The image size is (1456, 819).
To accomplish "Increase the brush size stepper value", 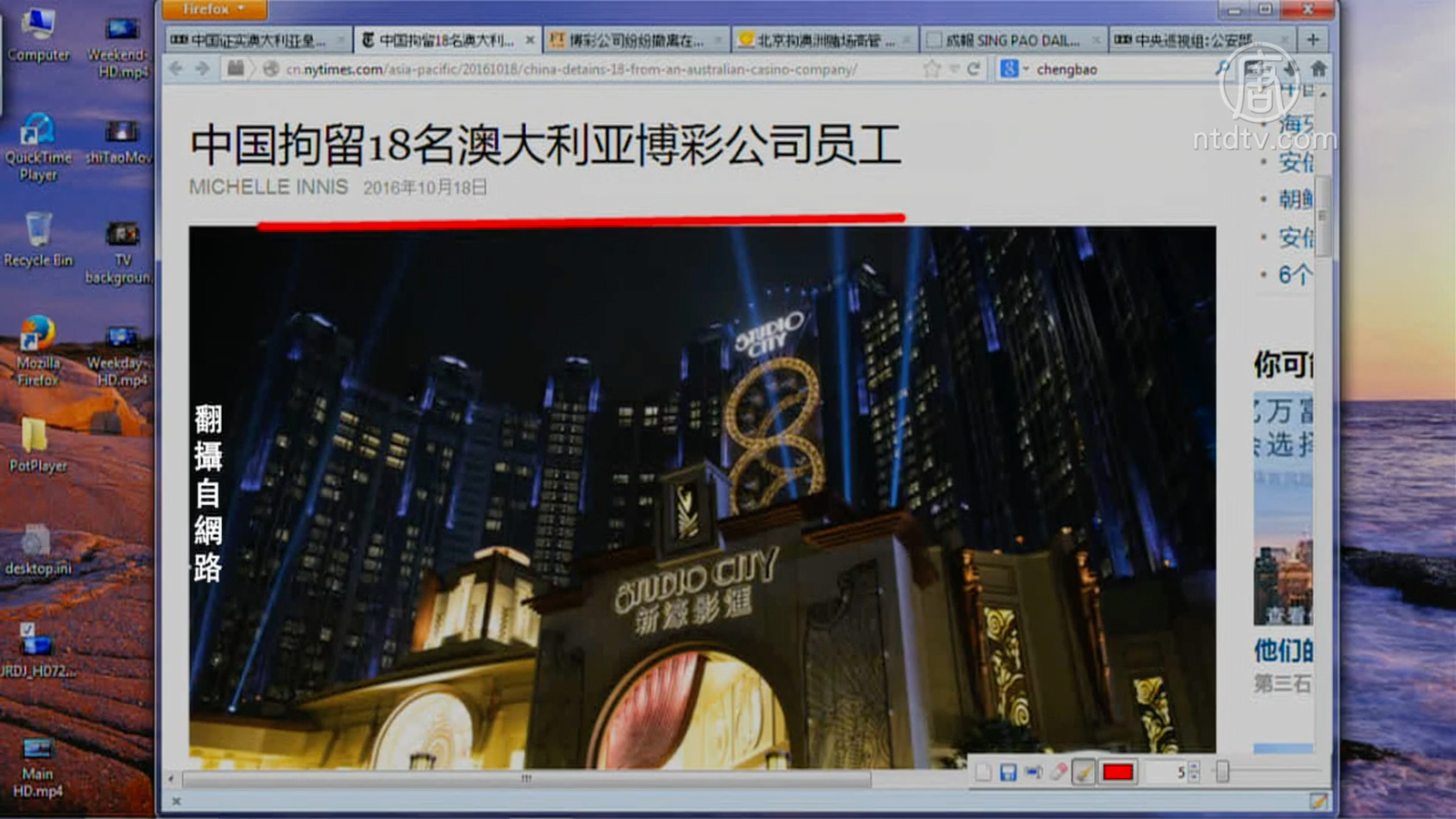I will 1194,767.
